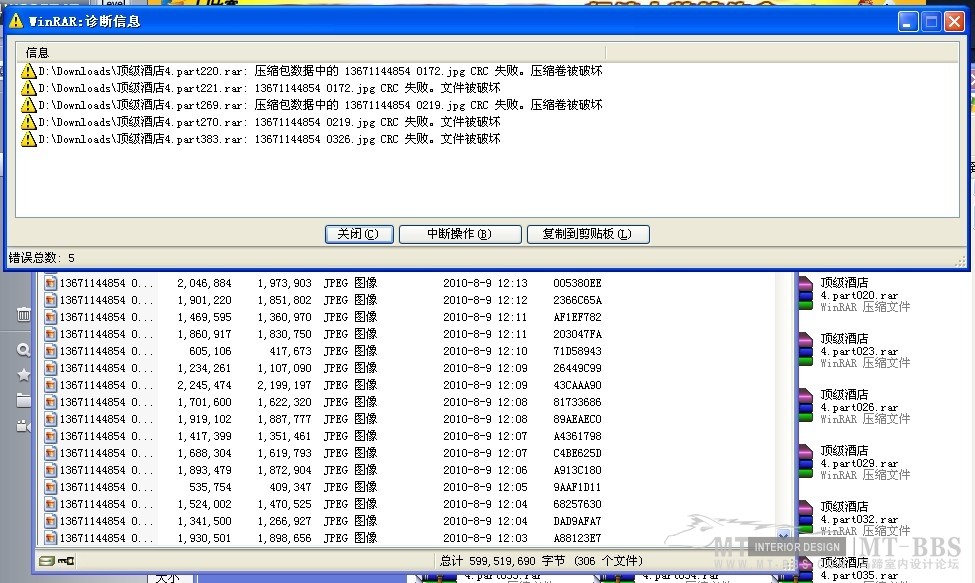Click the JPEG file icon for the 605,106 row

point(50,351)
